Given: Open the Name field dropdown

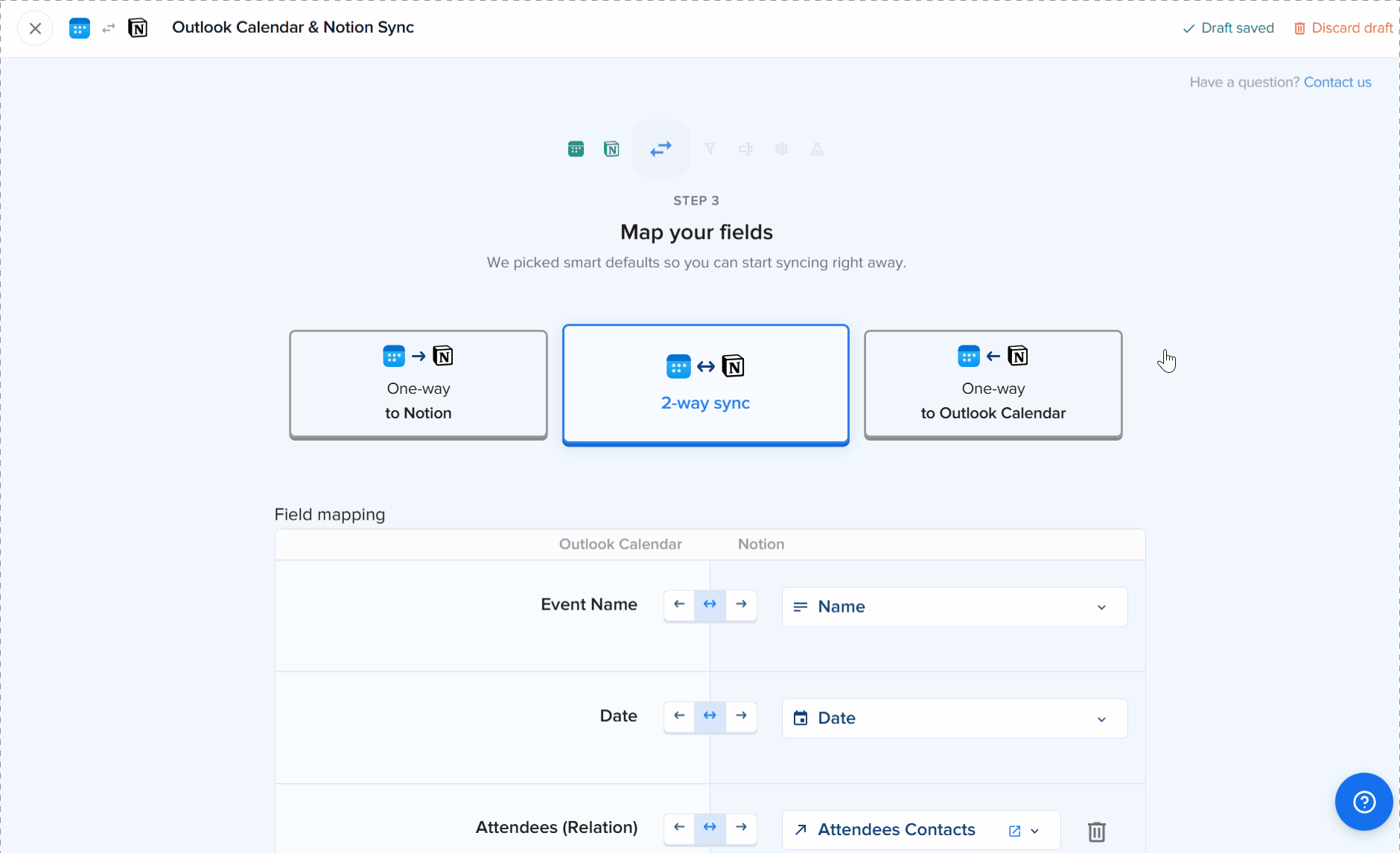Looking at the screenshot, I should 955,607.
